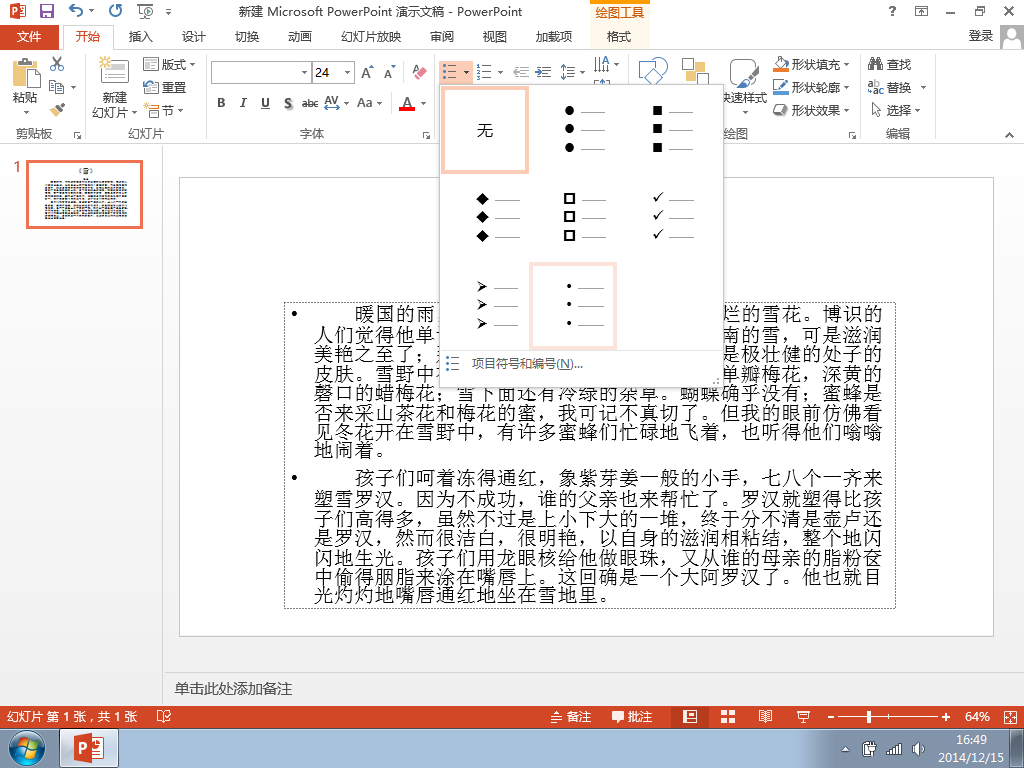1024x768 pixels.
Task: Toggle Underline formatting
Action: pyautogui.click(x=265, y=103)
